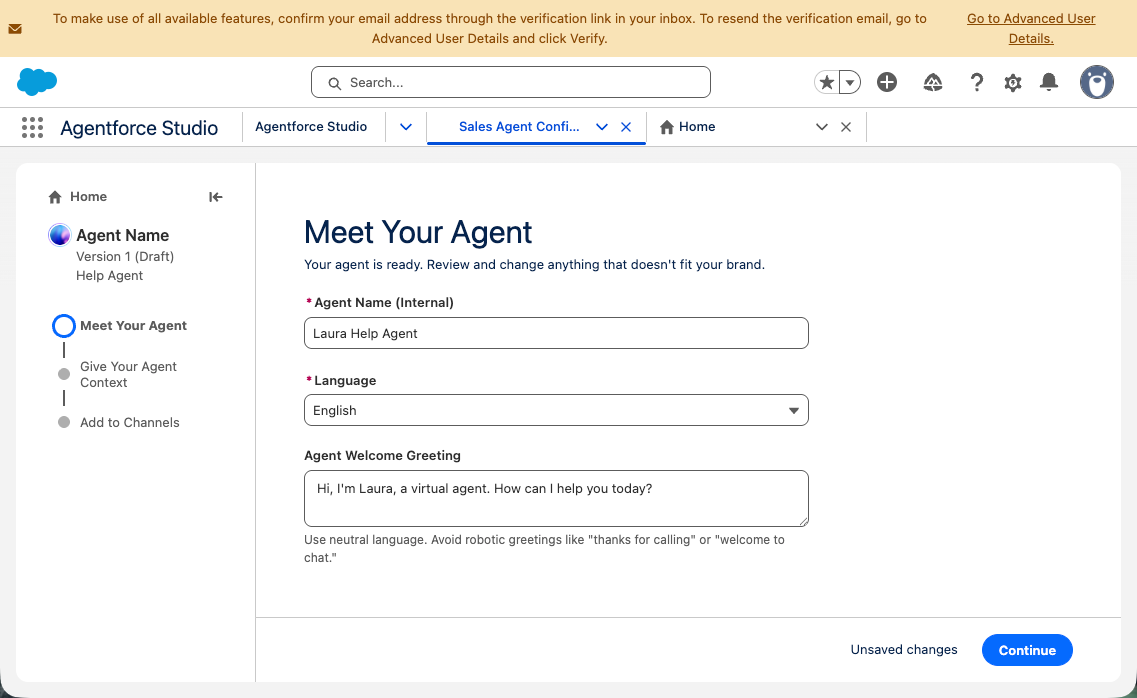Close the Home workspace tab

coord(845,127)
